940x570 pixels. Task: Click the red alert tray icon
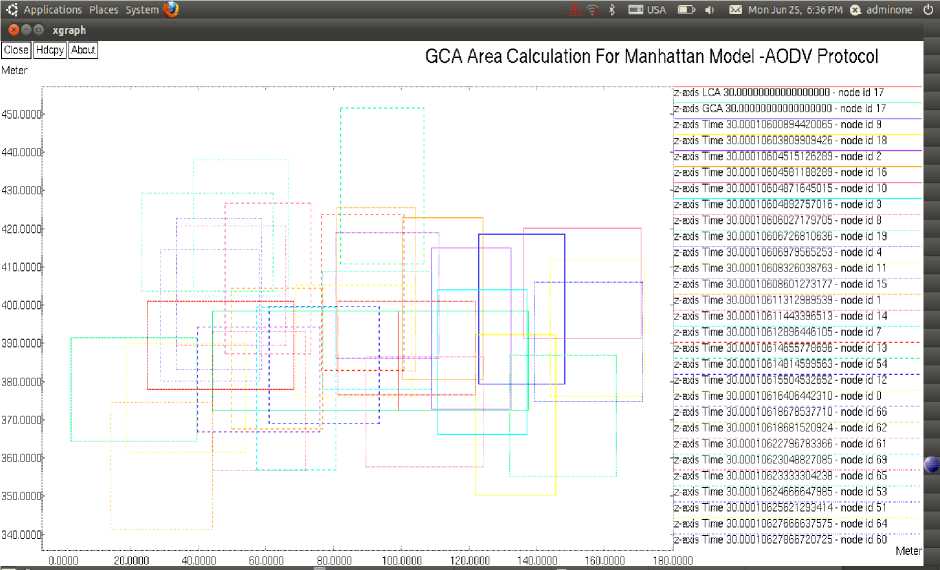575,10
